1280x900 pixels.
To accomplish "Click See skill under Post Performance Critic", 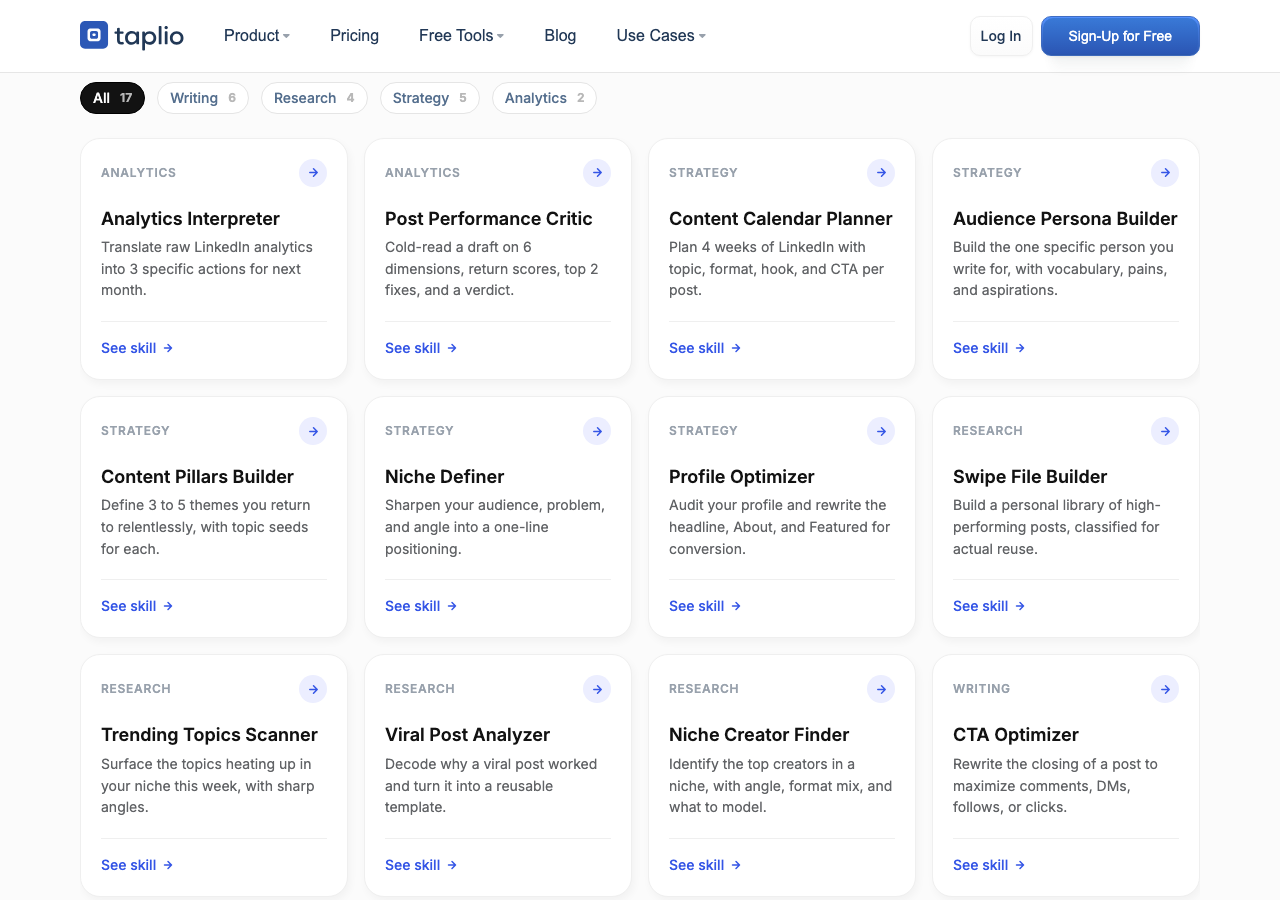I will (421, 348).
